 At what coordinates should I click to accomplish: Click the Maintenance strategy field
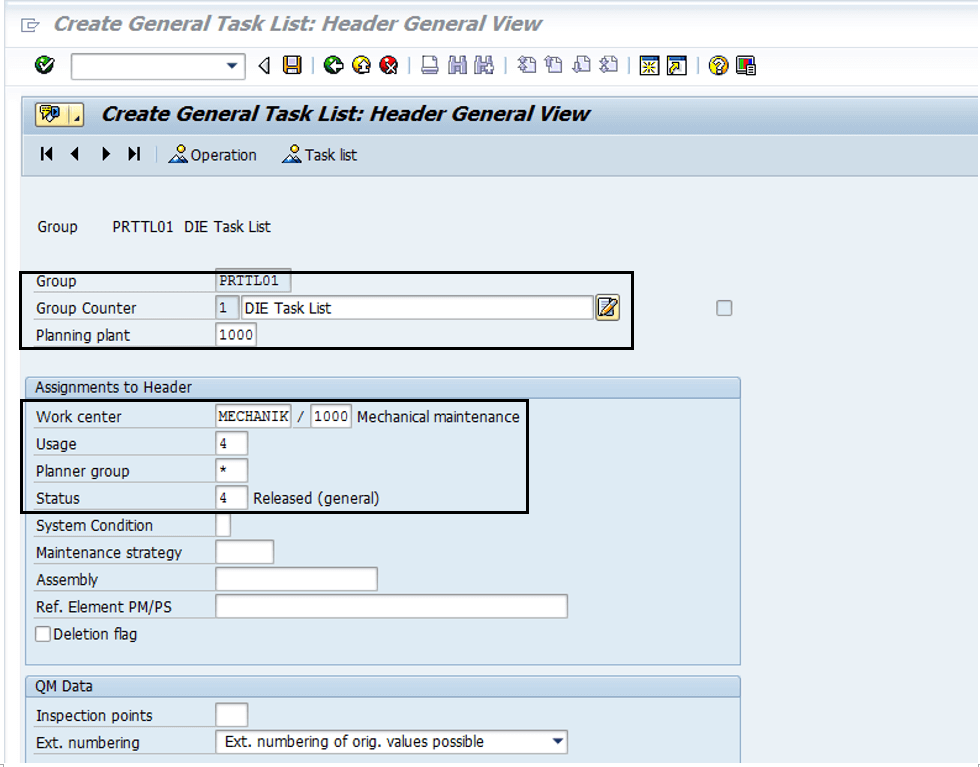coord(244,552)
